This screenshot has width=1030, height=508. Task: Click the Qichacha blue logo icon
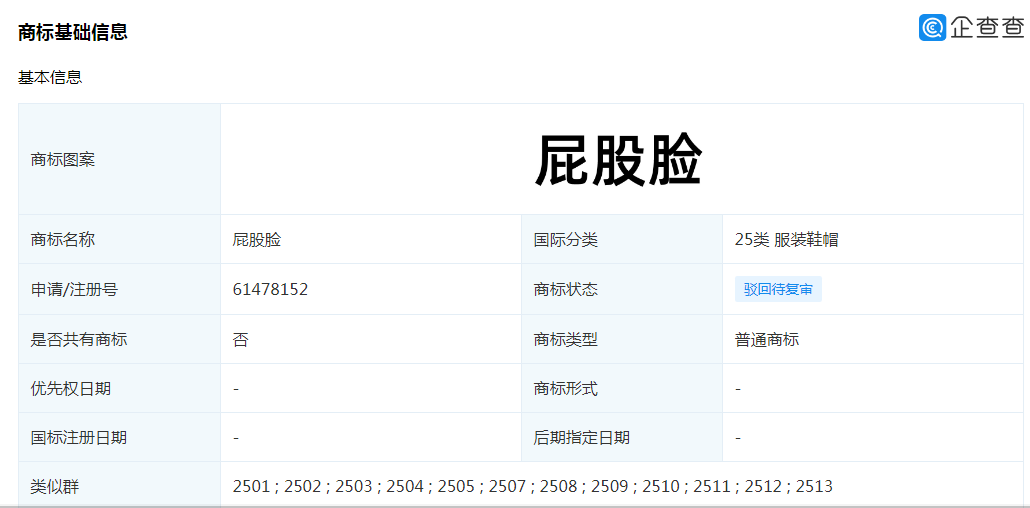932,28
